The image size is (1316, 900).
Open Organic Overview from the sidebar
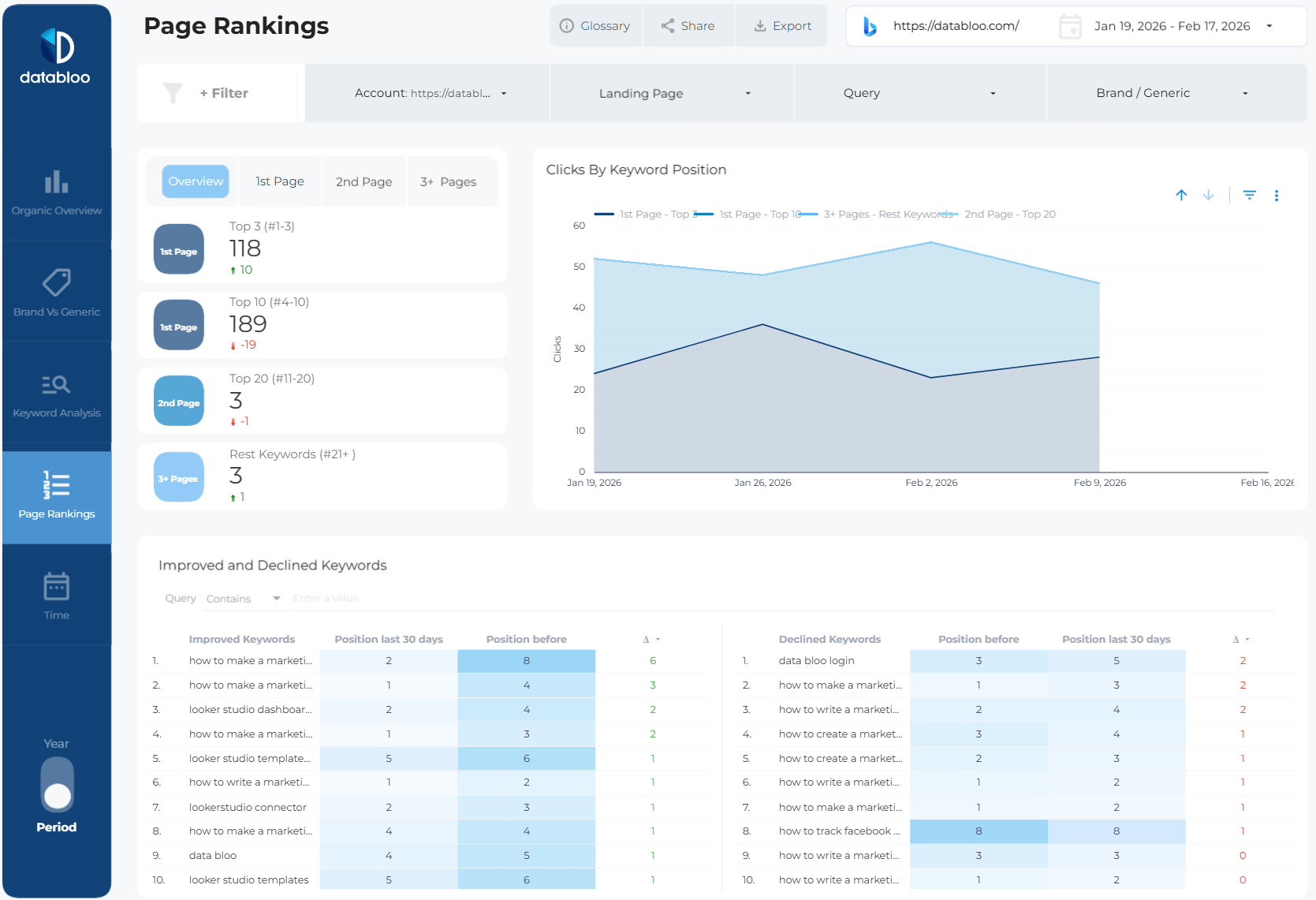coord(56,193)
